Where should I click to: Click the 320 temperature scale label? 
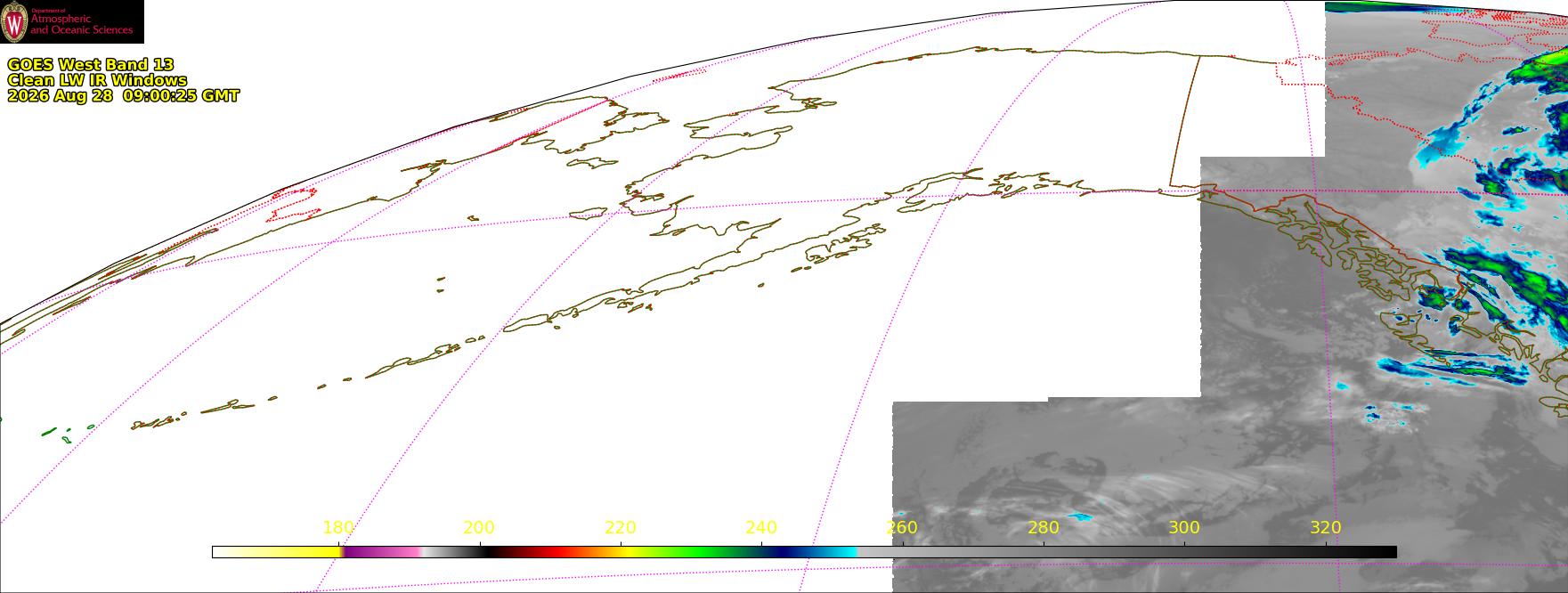click(1326, 527)
